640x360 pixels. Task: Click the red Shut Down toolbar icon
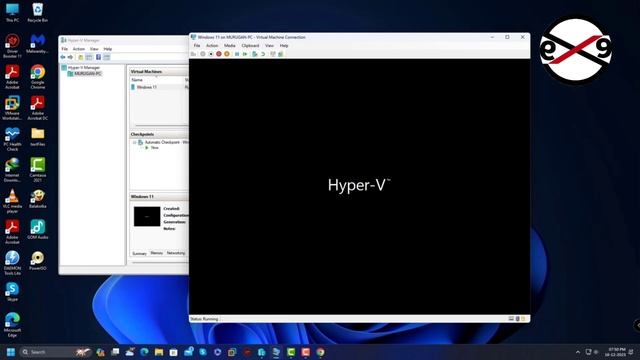pos(219,54)
